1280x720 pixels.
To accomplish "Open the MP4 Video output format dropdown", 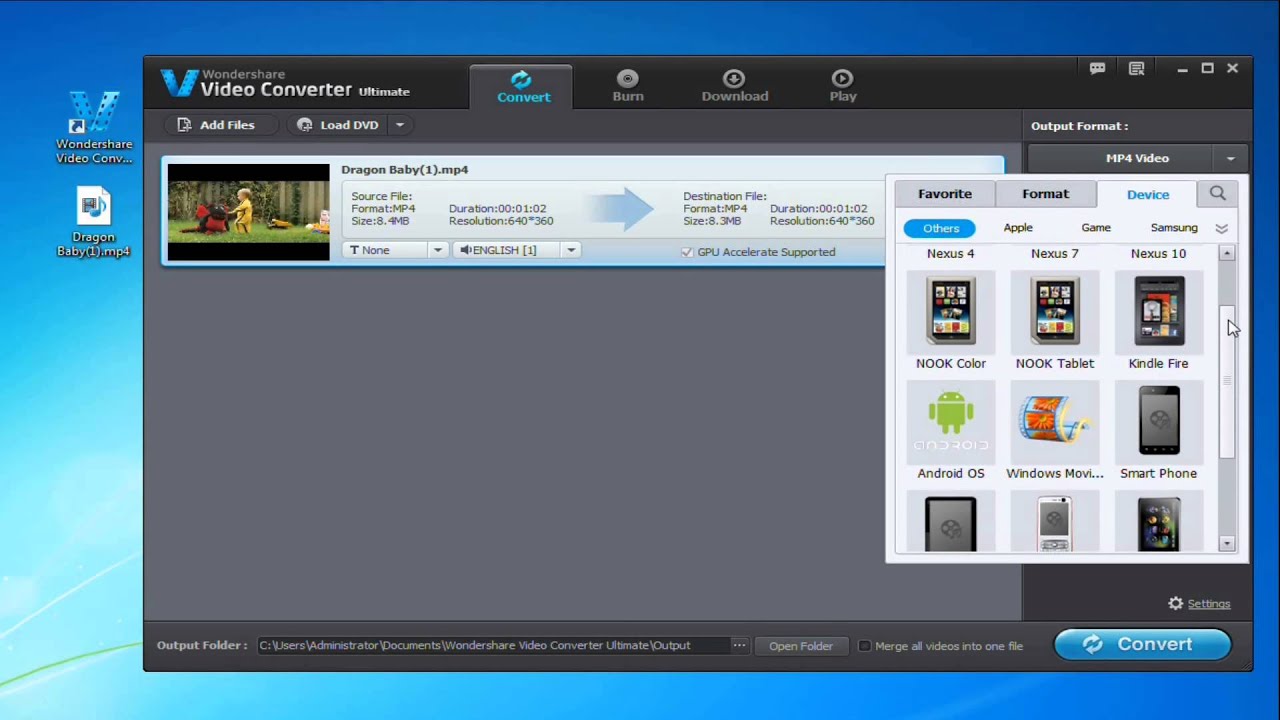I will (1139, 159).
